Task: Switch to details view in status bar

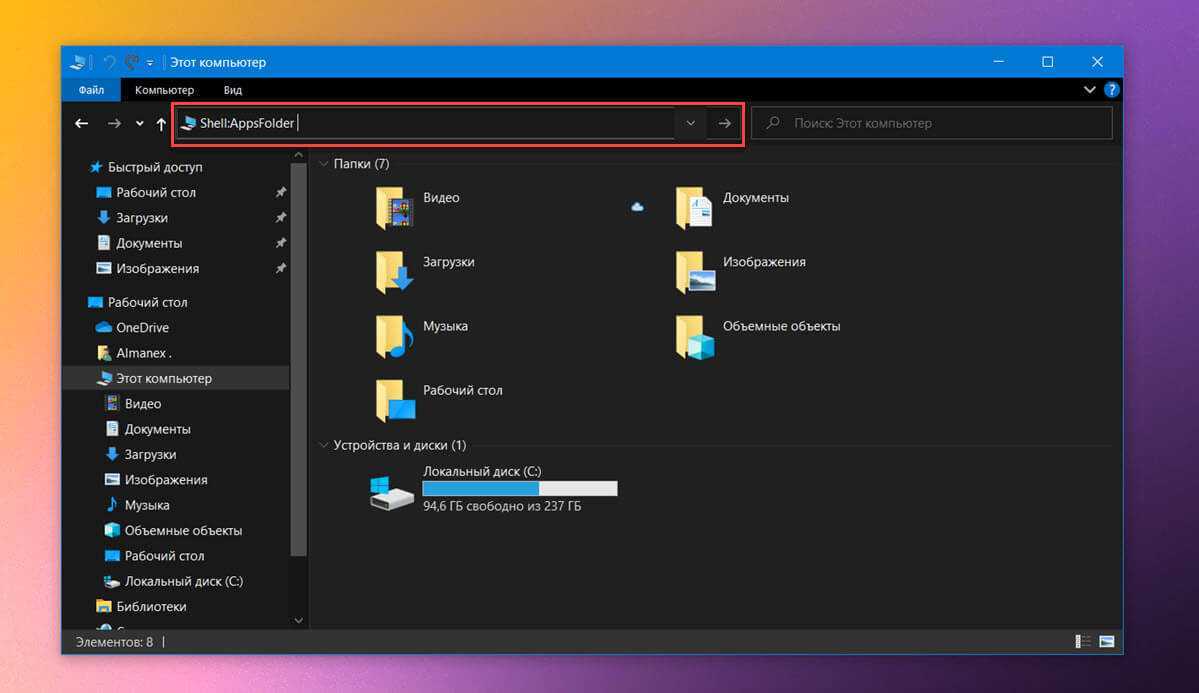Action: pyautogui.click(x=1083, y=641)
